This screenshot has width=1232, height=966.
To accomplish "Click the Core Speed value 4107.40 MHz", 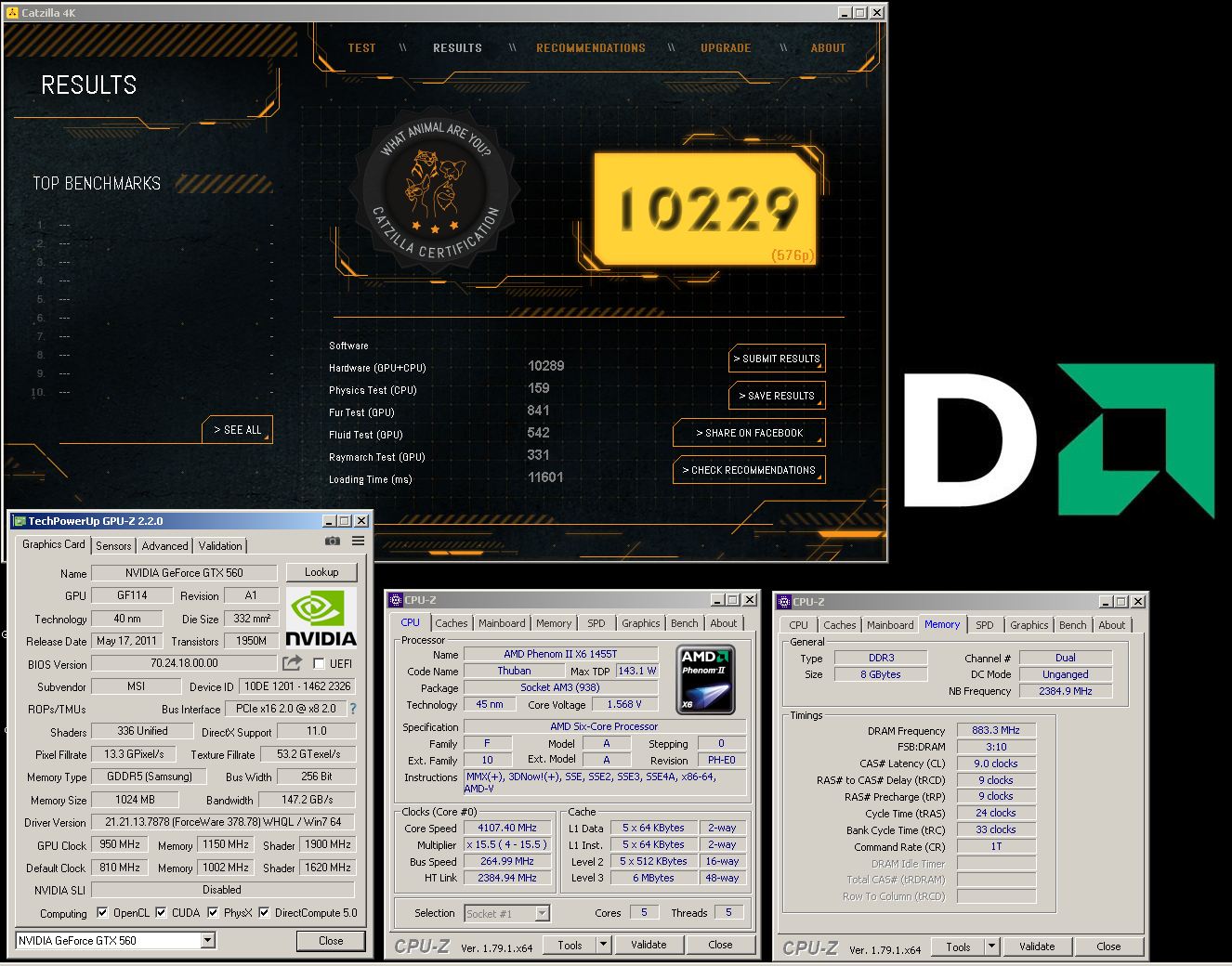I will [x=507, y=828].
